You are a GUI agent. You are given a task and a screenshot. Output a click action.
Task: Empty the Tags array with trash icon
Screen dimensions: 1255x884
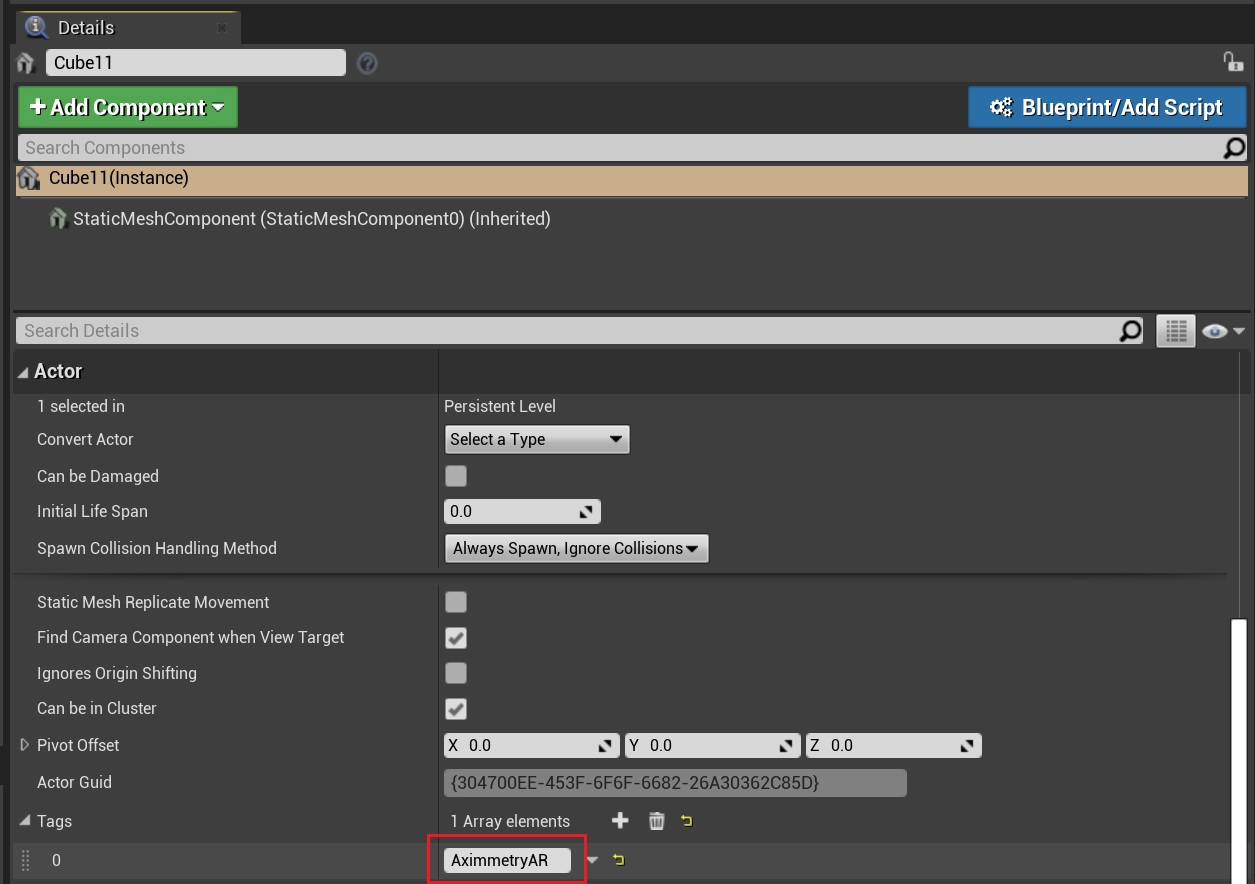coord(656,821)
